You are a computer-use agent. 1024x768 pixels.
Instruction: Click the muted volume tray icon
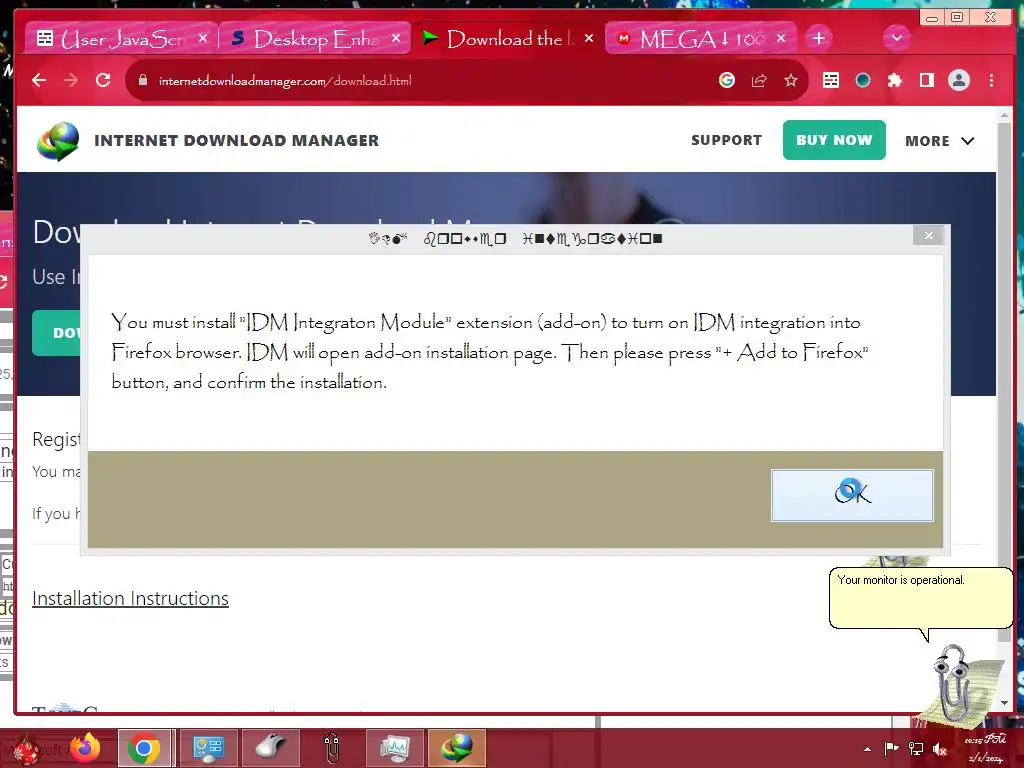(x=940, y=748)
